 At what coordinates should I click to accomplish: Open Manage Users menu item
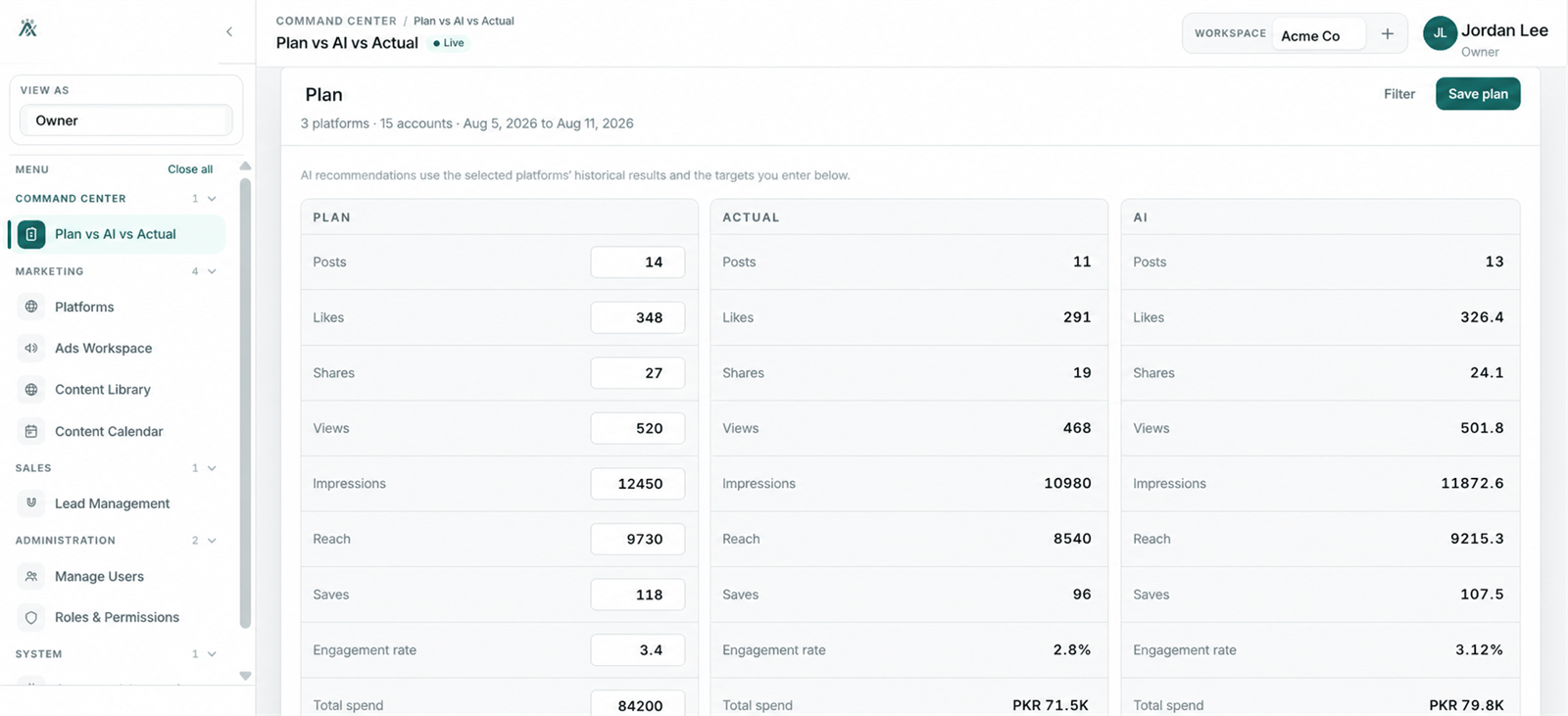click(118, 576)
